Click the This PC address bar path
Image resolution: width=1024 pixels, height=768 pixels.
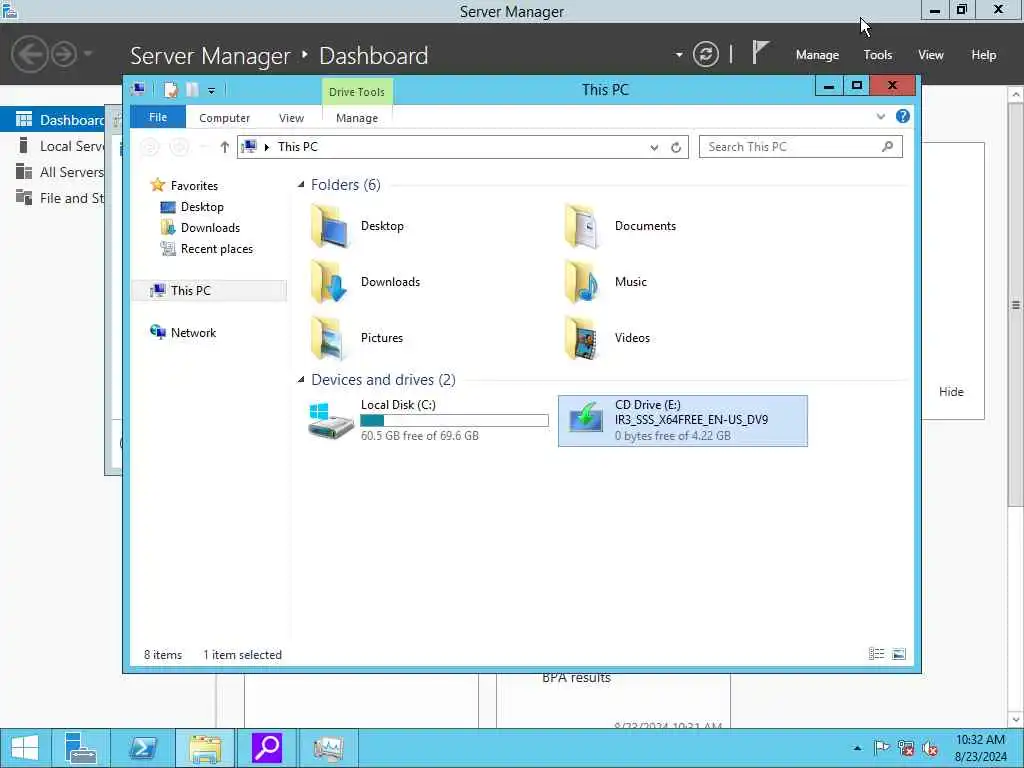tap(298, 147)
